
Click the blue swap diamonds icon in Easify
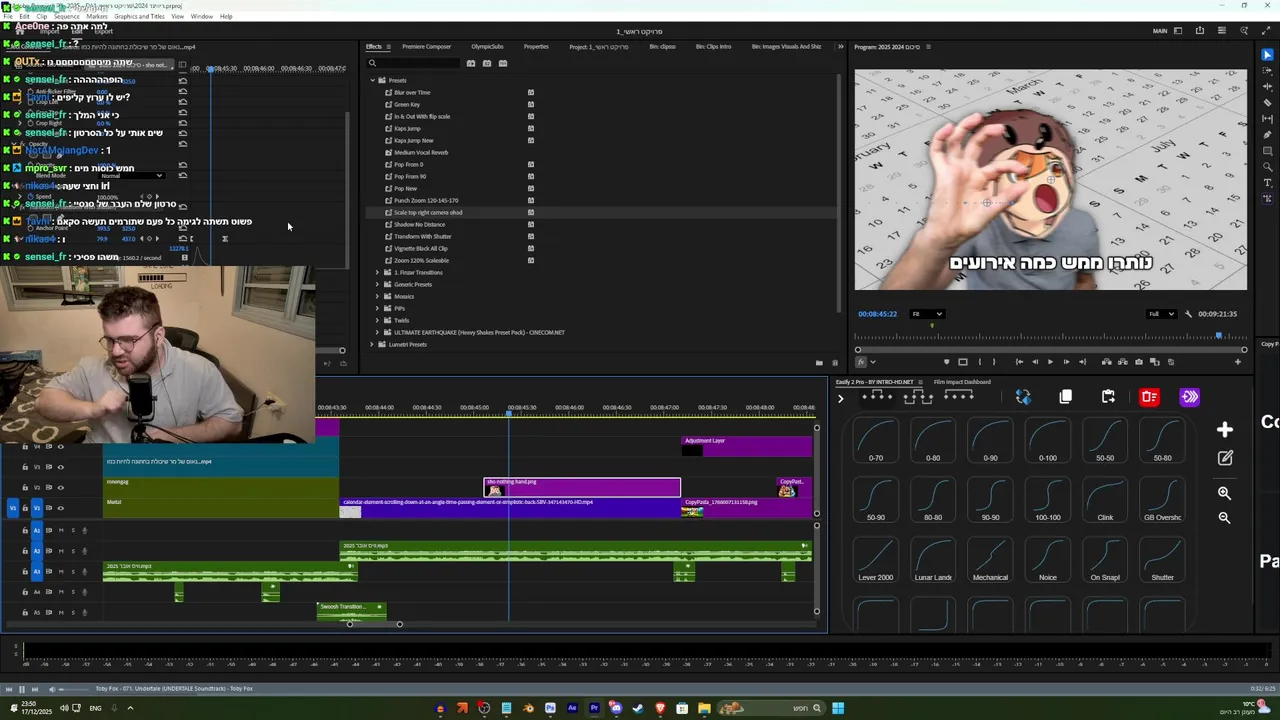[x=1023, y=397]
